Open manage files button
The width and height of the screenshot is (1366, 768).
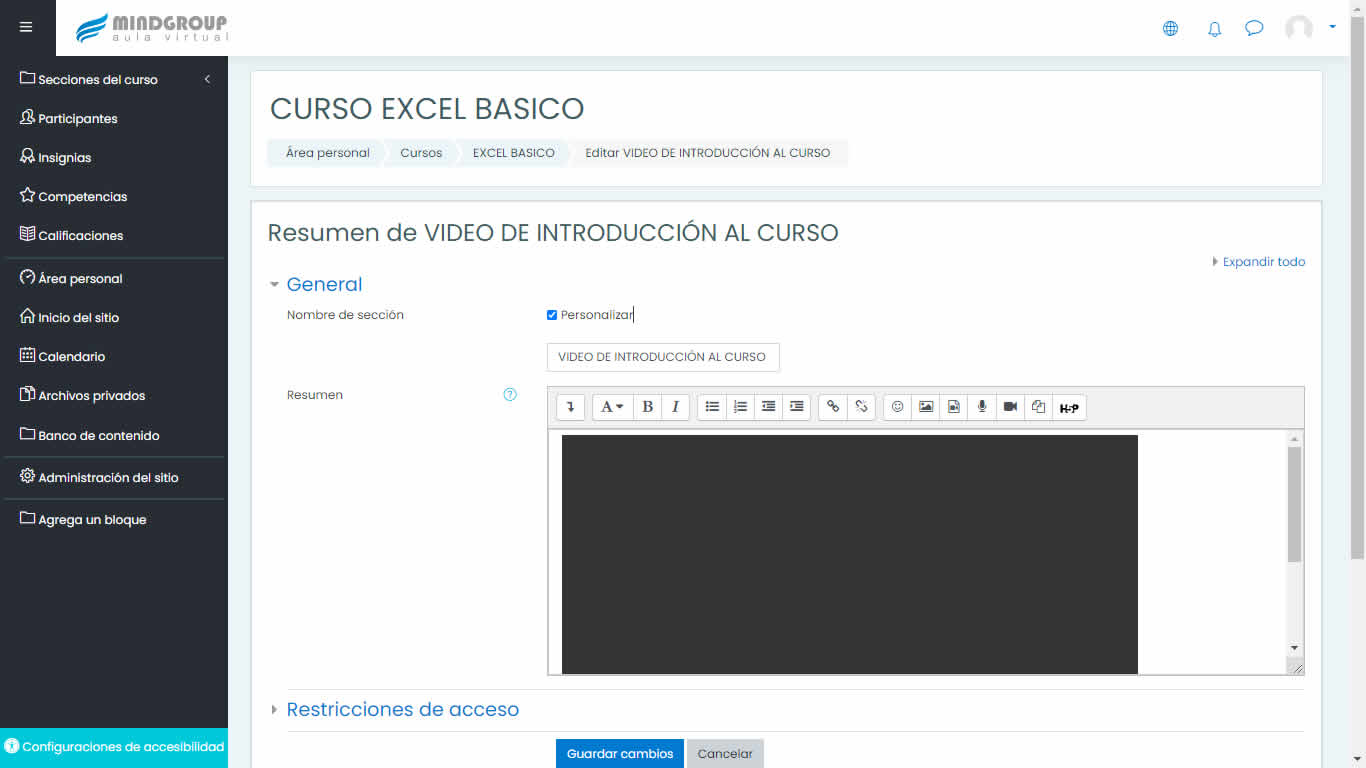pyautogui.click(x=1038, y=407)
